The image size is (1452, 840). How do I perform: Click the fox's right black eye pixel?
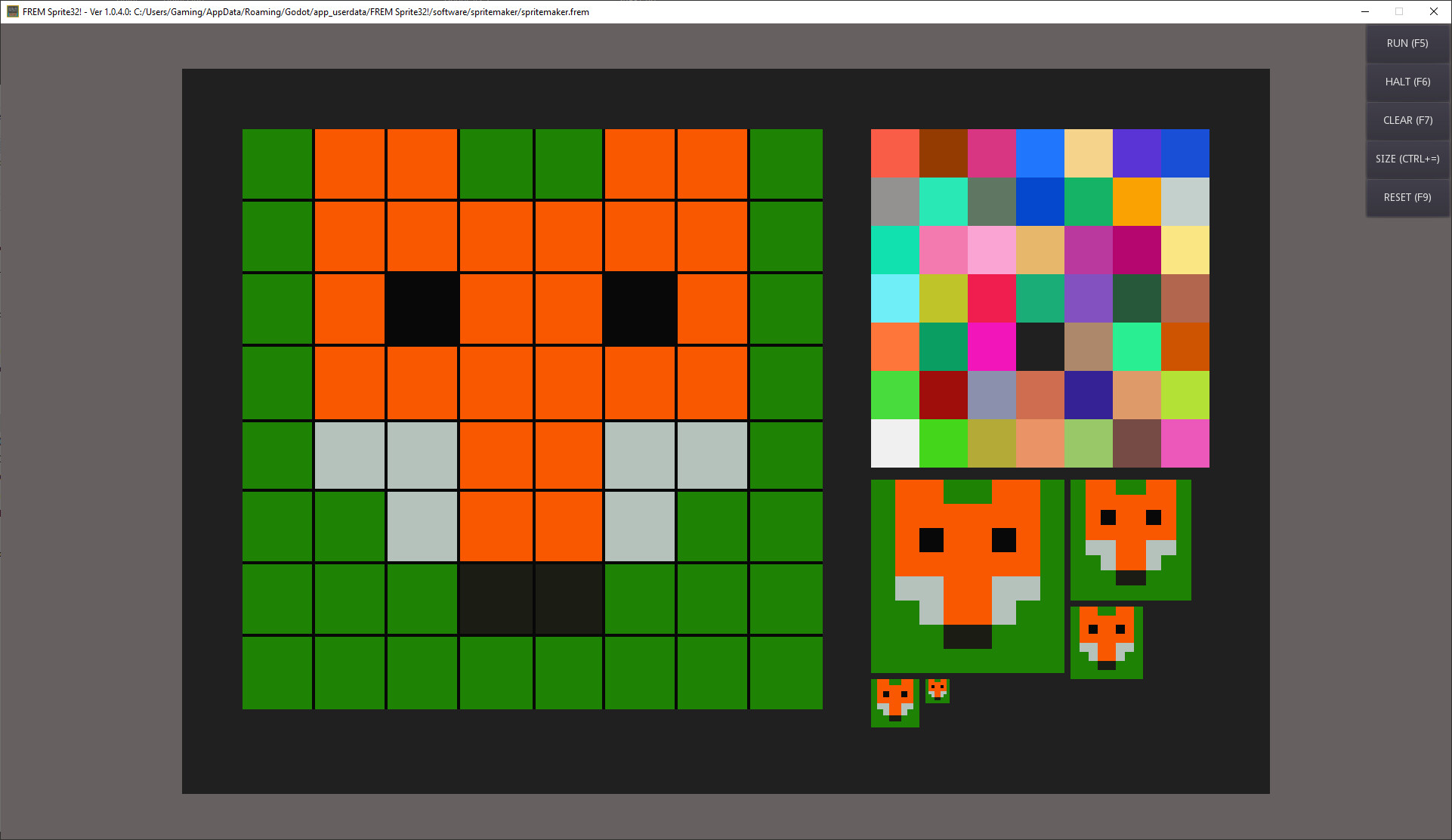tap(639, 309)
